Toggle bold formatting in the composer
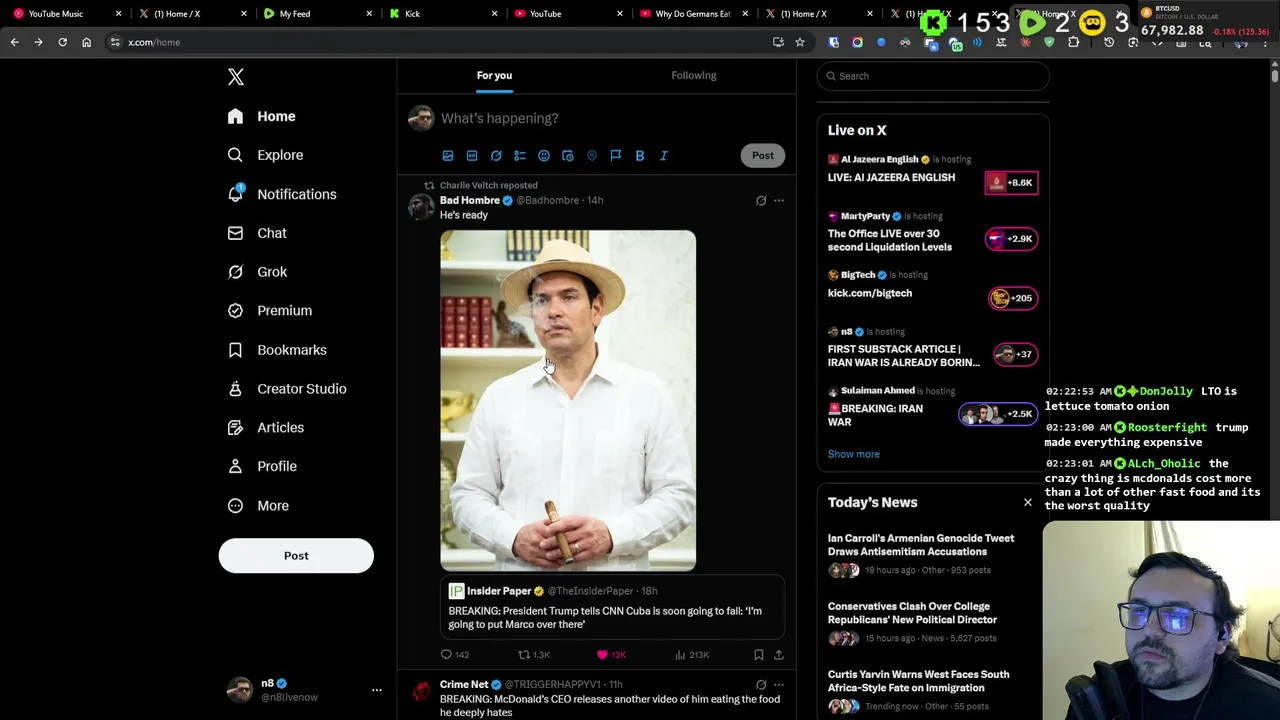Image resolution: width=1280 pixels, height=720 pixels. click(x=640, y=156)
